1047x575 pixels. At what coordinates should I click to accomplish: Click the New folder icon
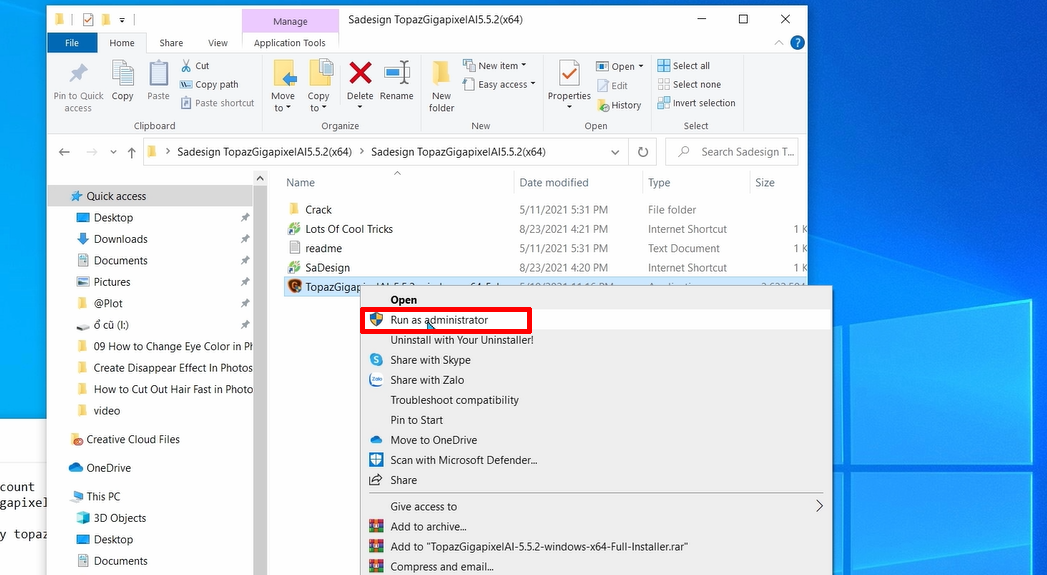[x=441, y=73]
